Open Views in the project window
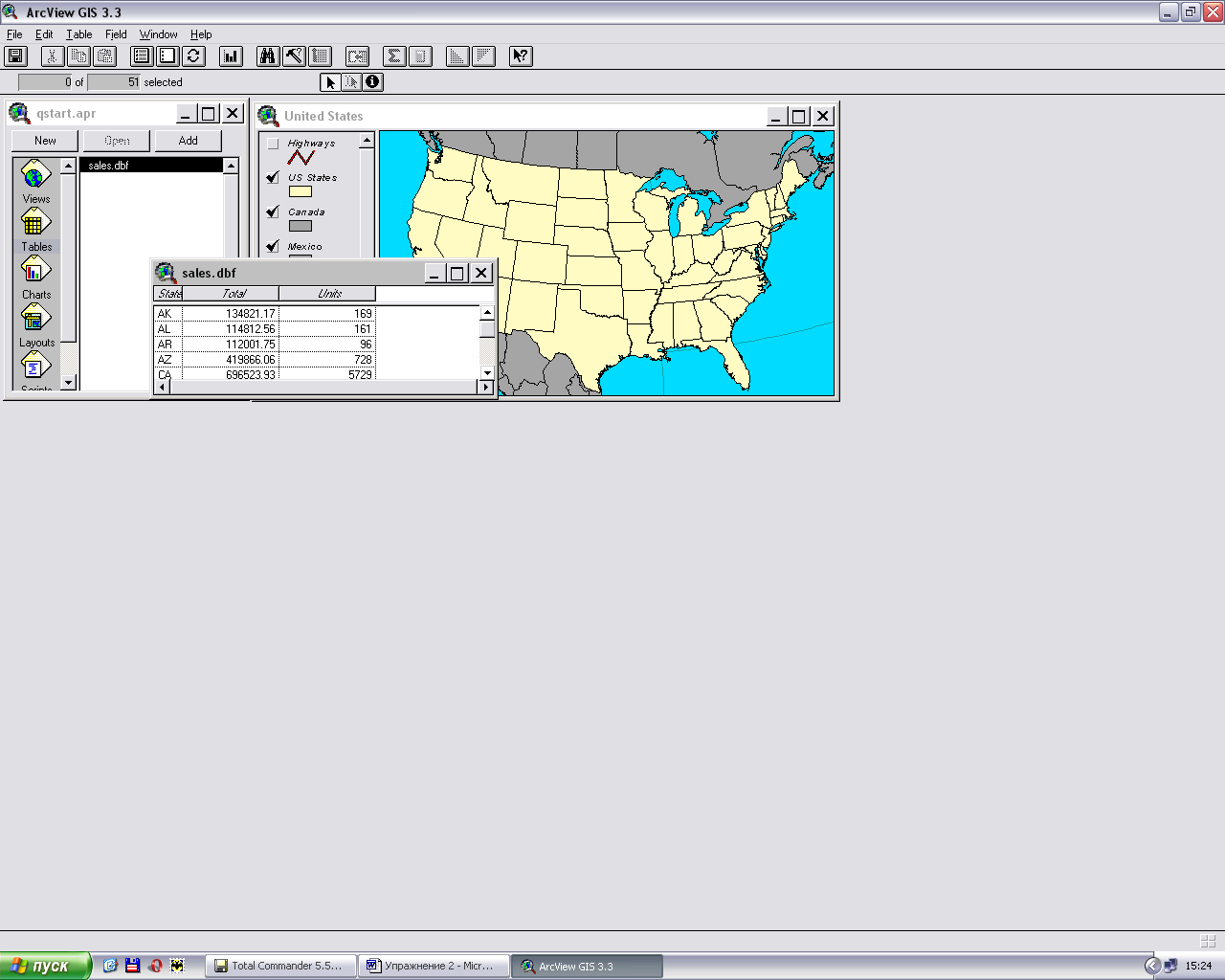 click(x=35, y=182)
